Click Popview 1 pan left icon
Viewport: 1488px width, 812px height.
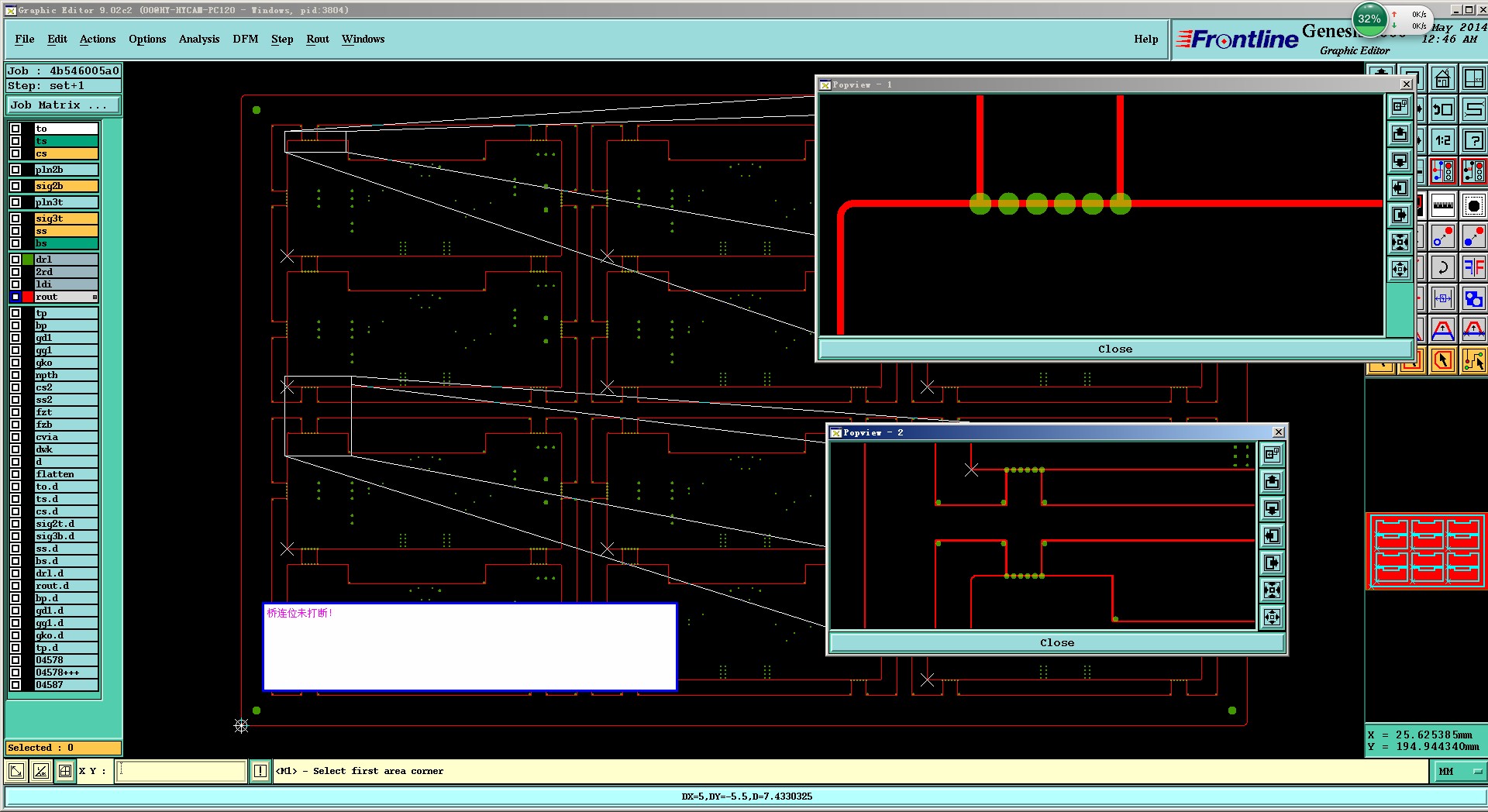click(1400, 188)
